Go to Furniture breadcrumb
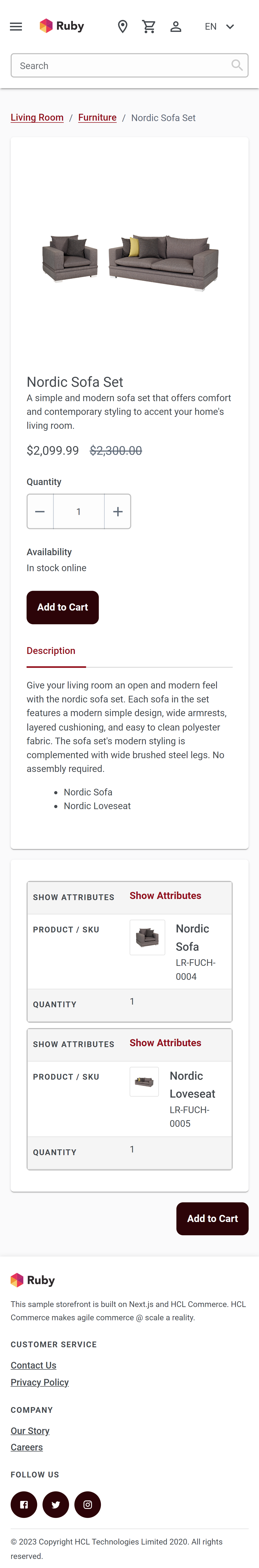 click(97, 118)
